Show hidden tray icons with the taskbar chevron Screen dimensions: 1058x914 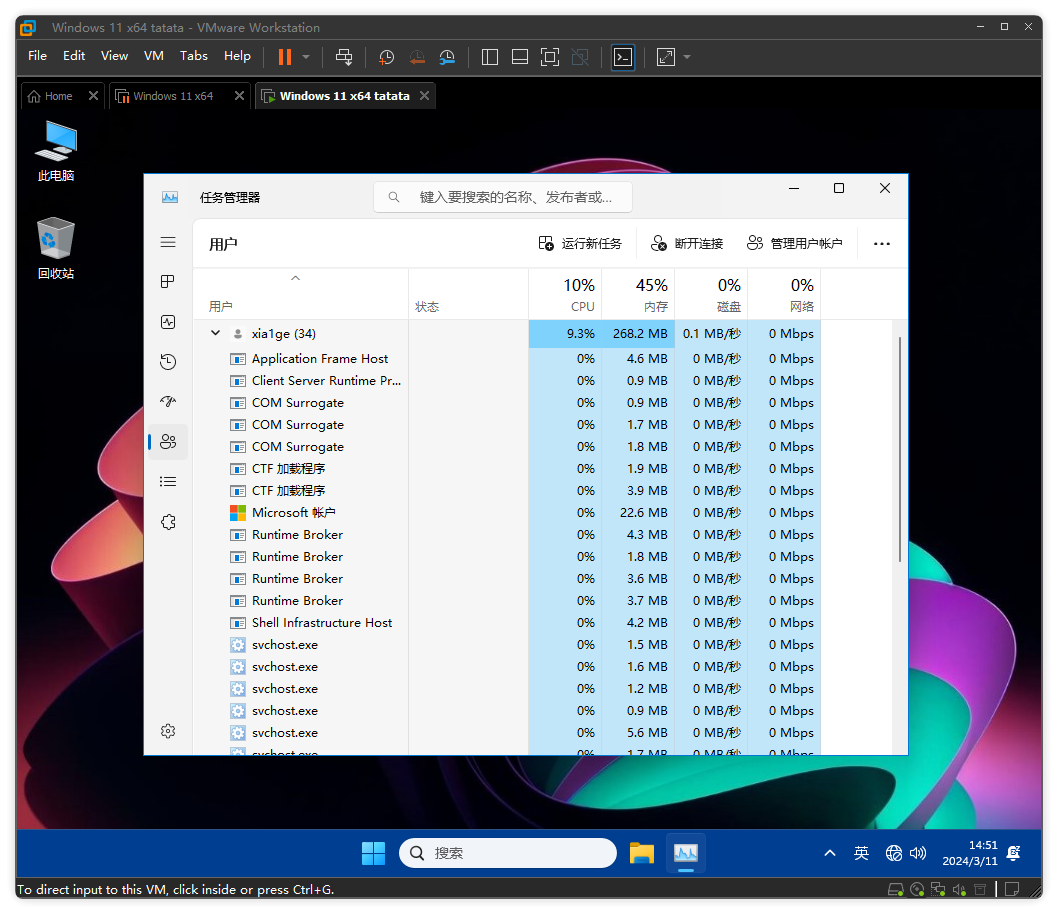point(829,853)
